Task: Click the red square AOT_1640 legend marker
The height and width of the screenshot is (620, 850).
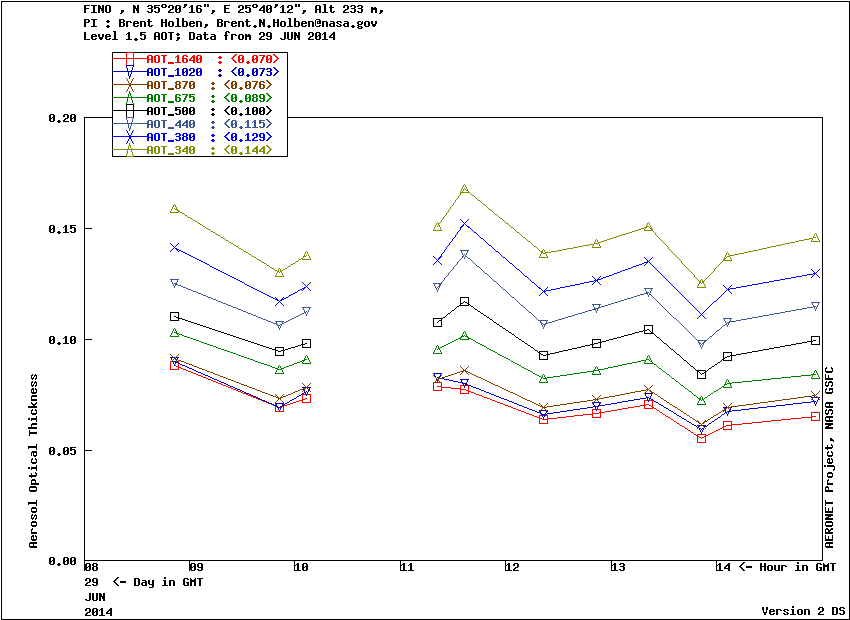Action: pyautogui.click(x=129, y=59)
